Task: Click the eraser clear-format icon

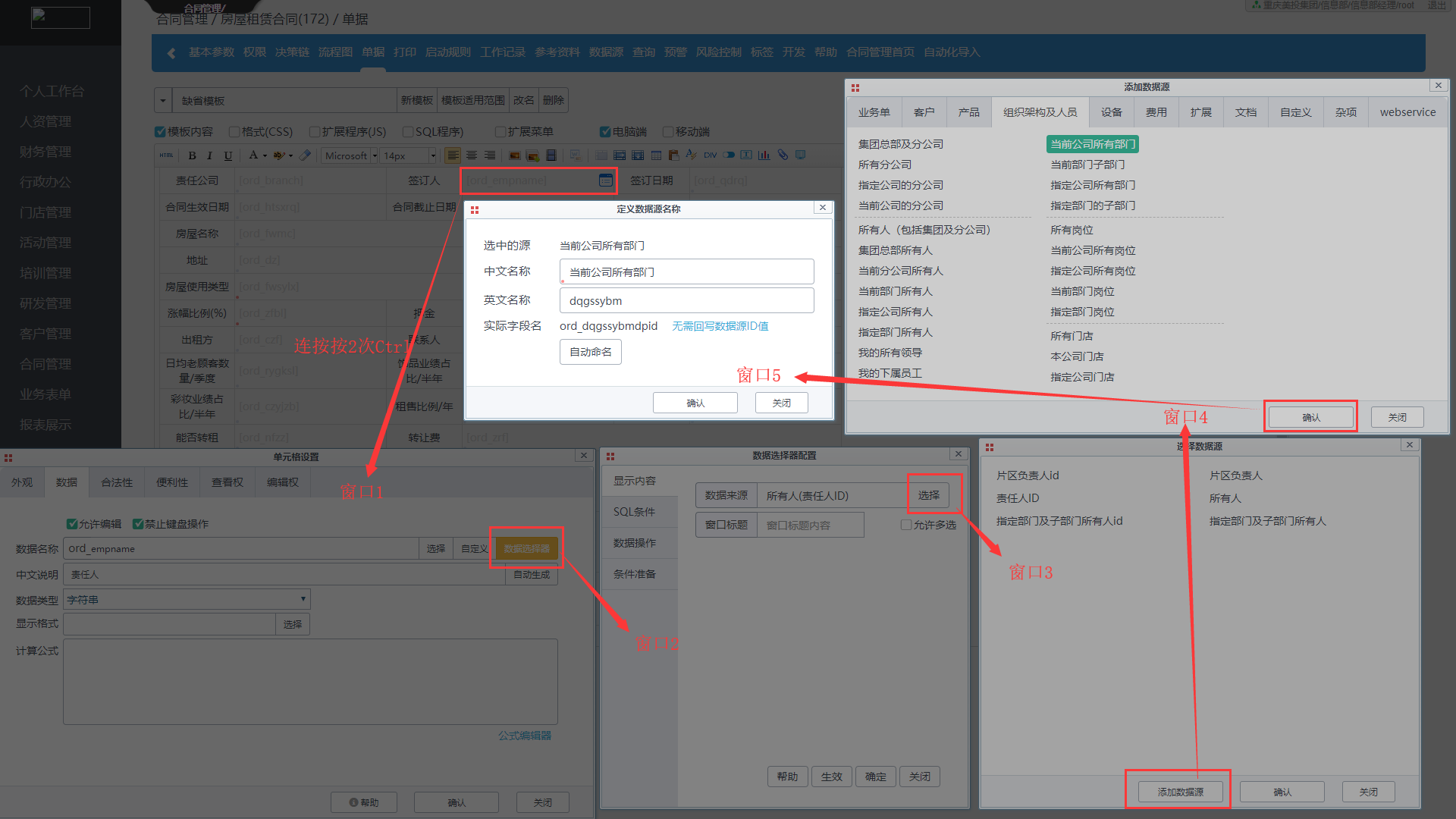Action: 305,155
